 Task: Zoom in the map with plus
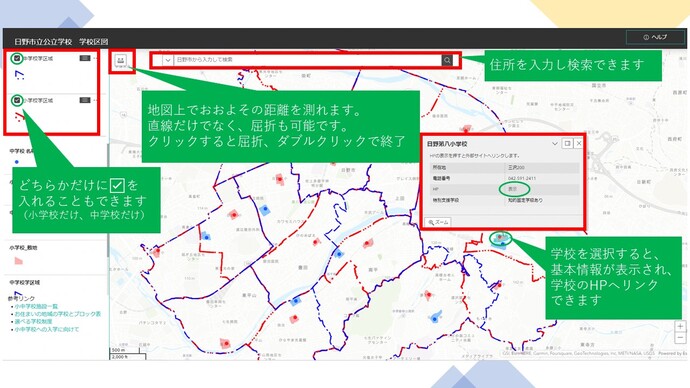click(x=680, y=326)
